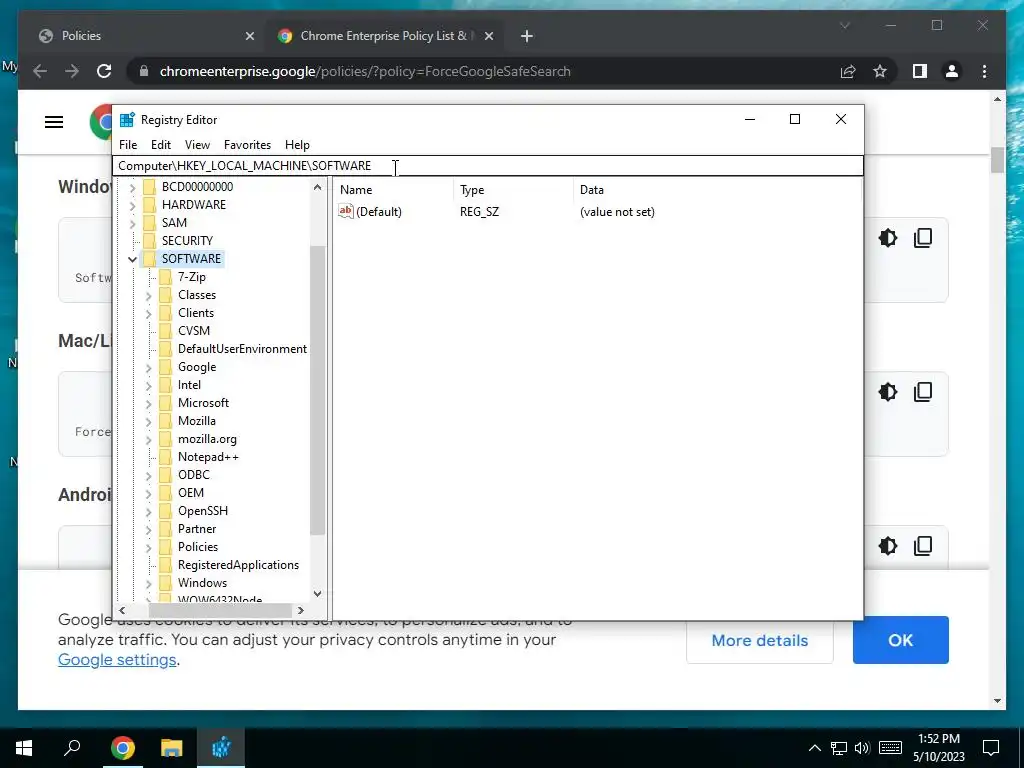
Task: Open Windows Start menu
Action: point(24,748)
